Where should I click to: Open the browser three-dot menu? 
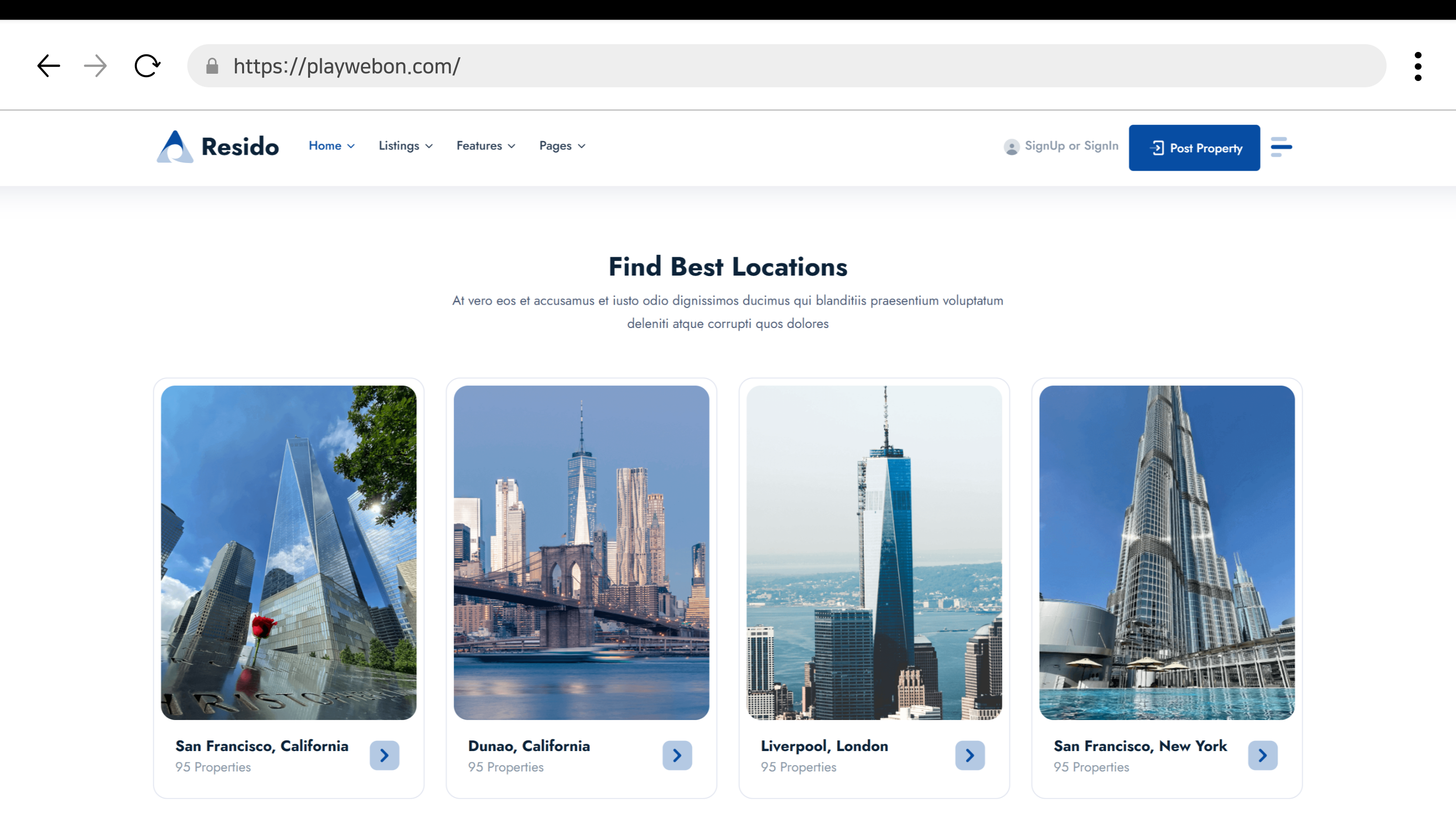(x=1418, y=66)
